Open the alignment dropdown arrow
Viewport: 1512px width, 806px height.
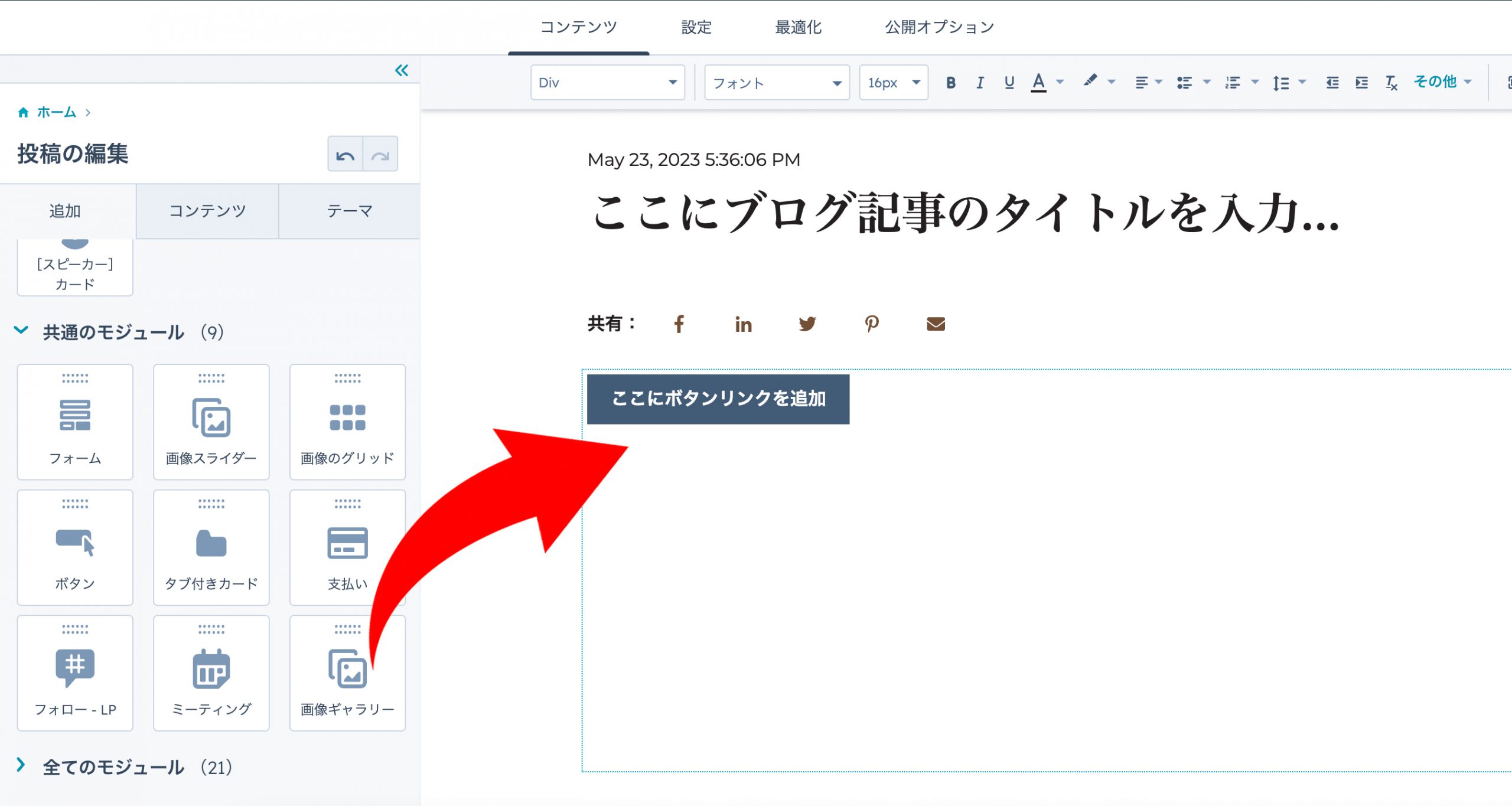[1158, 82]
